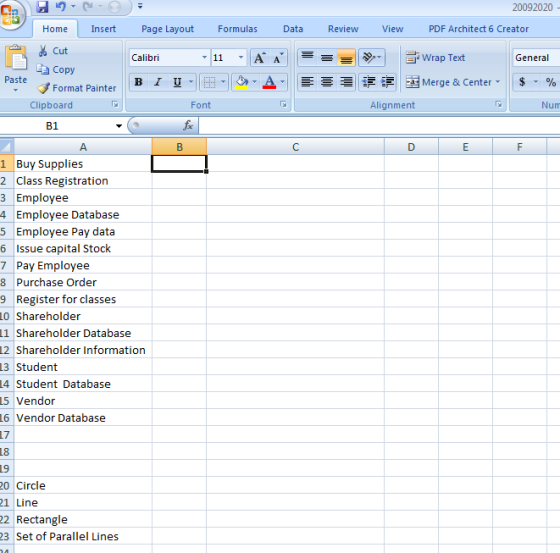Cut the selection
This screenshot has height=553, width=560.
53,51
